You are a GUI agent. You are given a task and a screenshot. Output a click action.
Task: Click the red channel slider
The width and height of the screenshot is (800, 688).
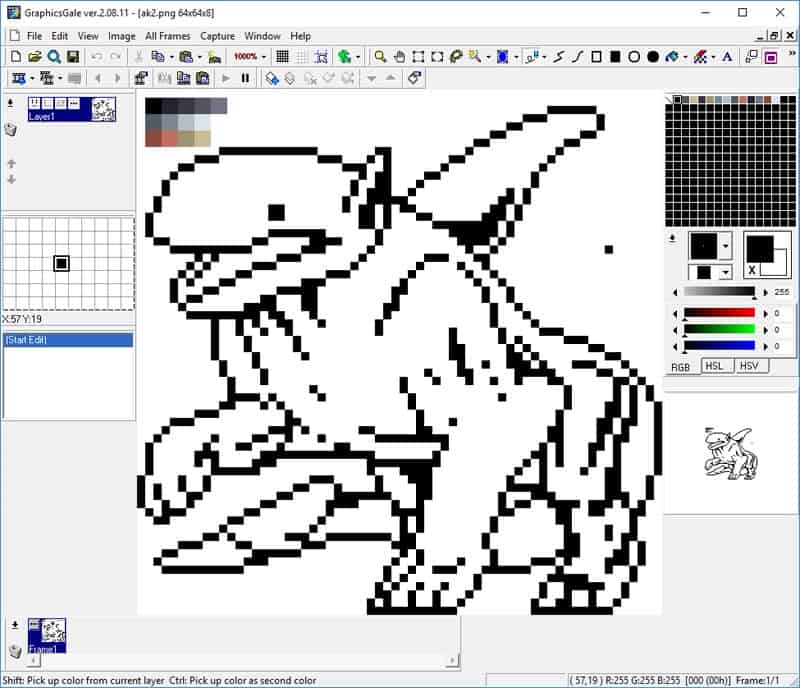click(x=719, y=313)
